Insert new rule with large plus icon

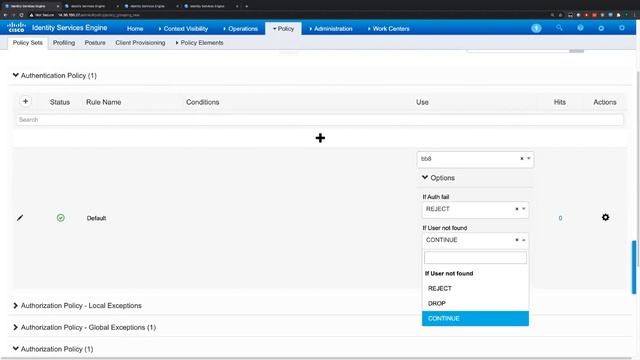tap(320, 138)
